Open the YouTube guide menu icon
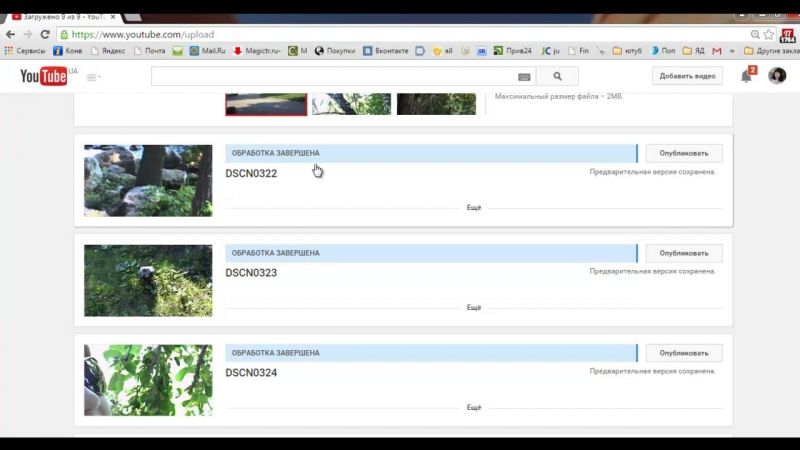 tap(93, 77)
